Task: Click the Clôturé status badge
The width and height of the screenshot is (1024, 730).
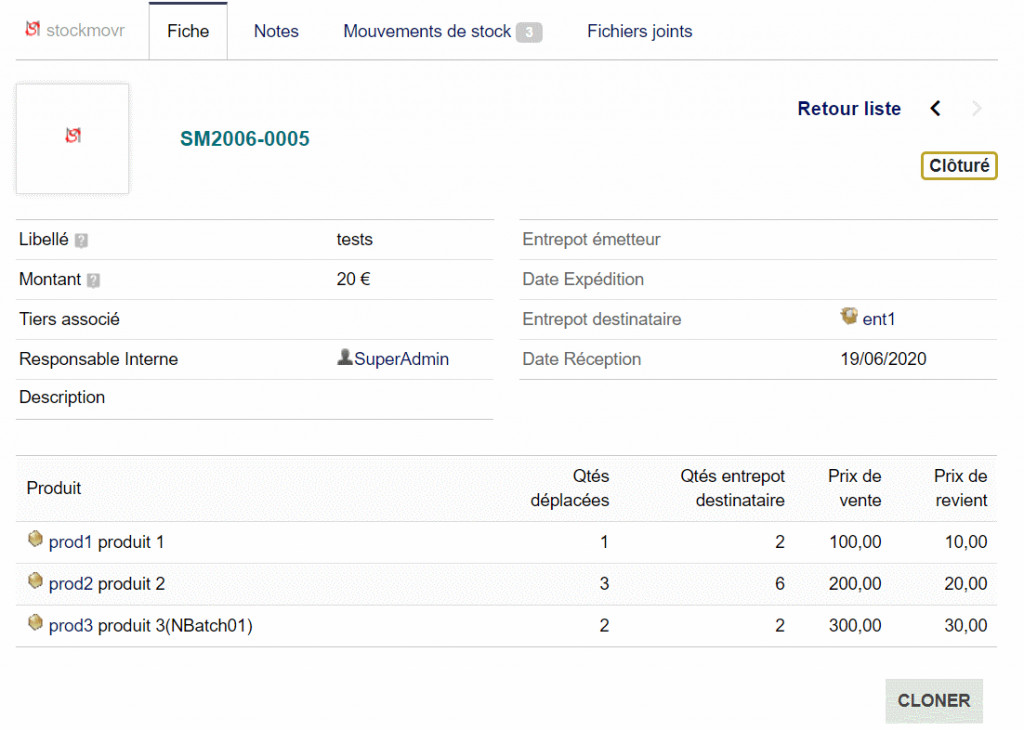Action: [x=959, y=166]
